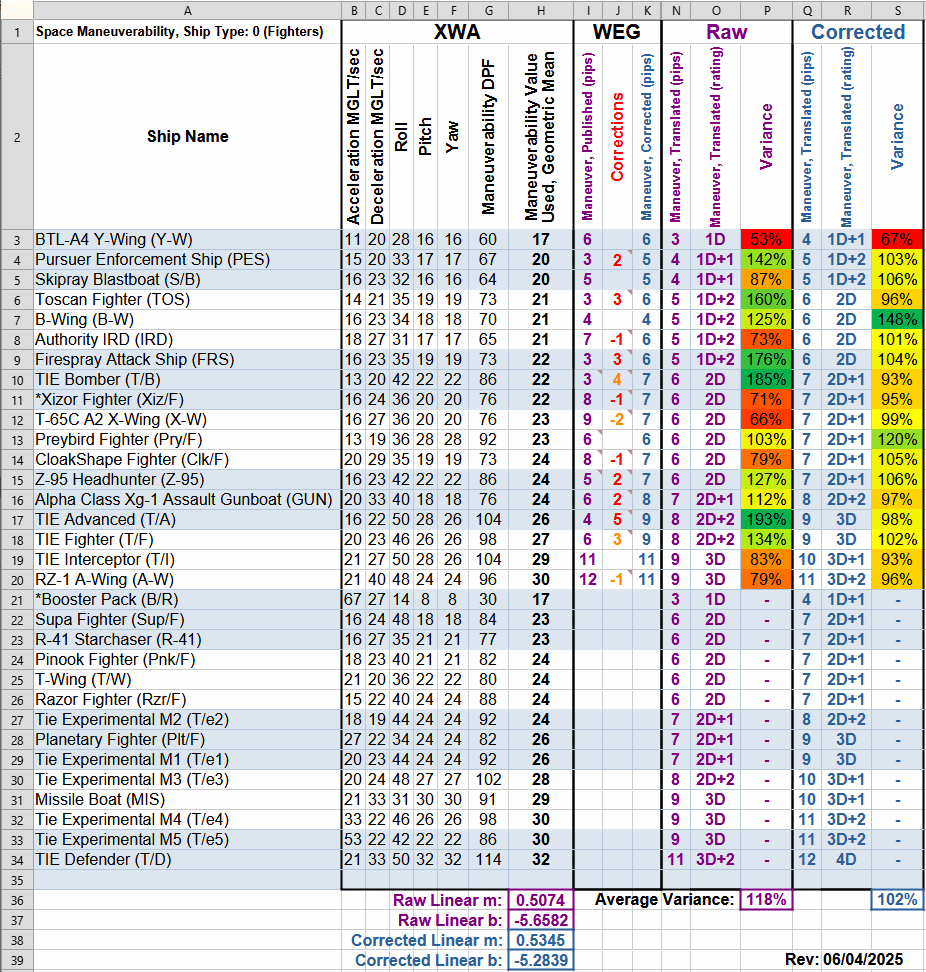
Task: Select cell 'Pursuer Enforcement Ship (PES)'
Action: click(x=187, y=259)
